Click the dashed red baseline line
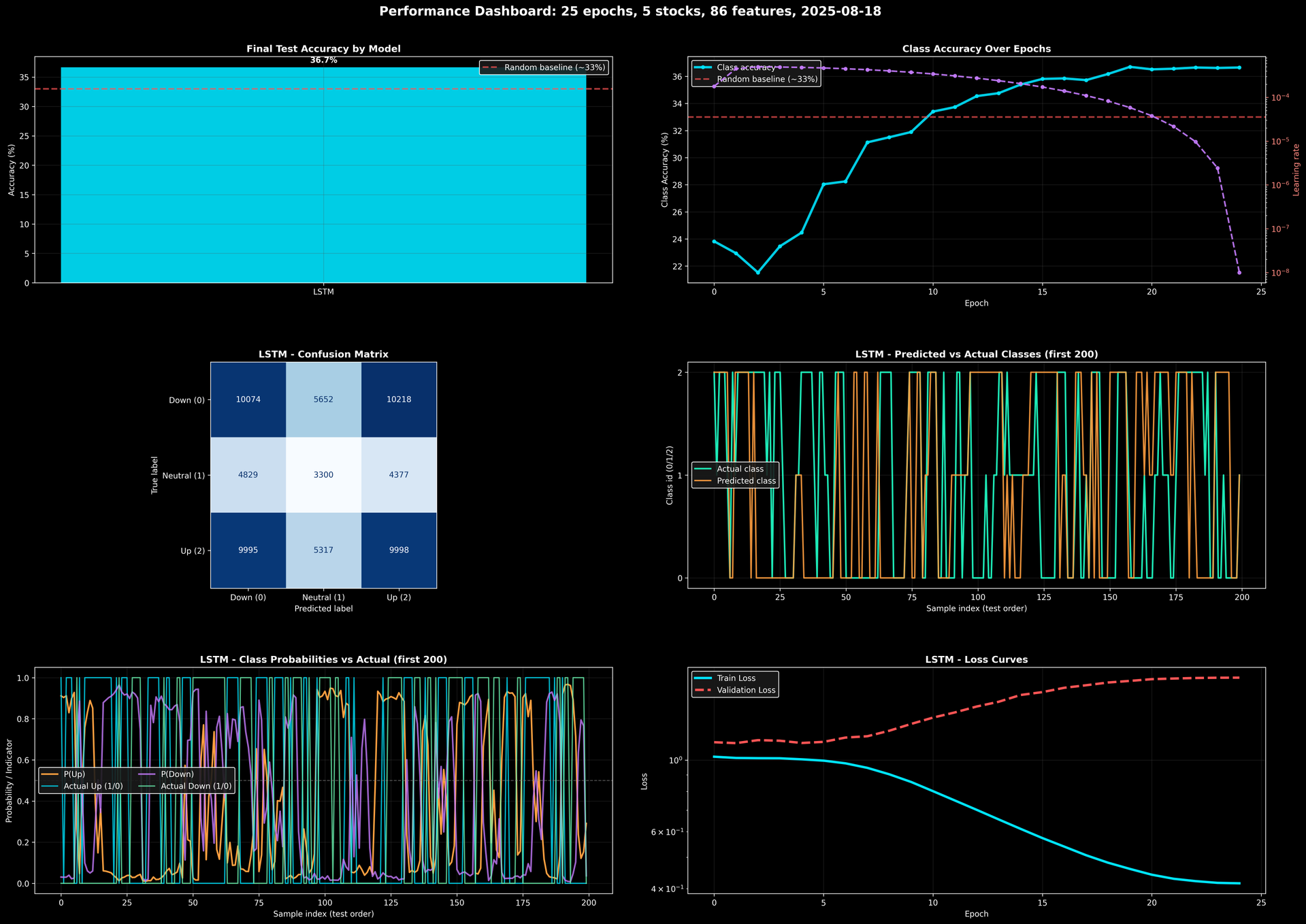This screenshot has width=1306, height=924. click(272, 88)
